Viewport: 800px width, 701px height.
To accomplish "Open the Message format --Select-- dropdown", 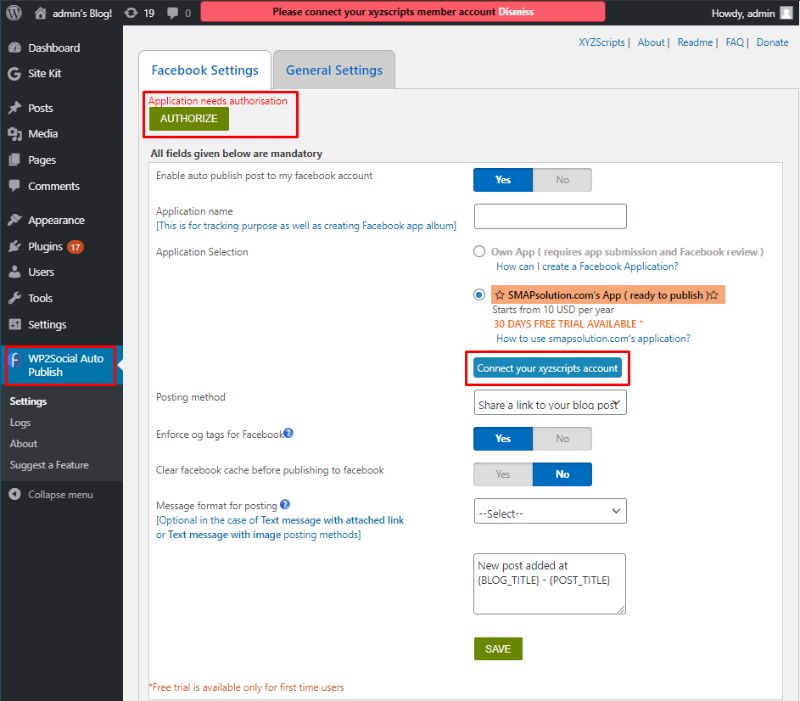I will point(550,511).
